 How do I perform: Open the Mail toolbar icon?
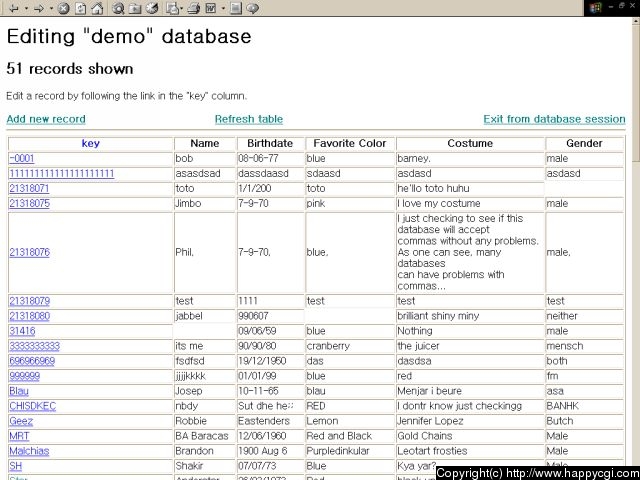coord(173,8)
